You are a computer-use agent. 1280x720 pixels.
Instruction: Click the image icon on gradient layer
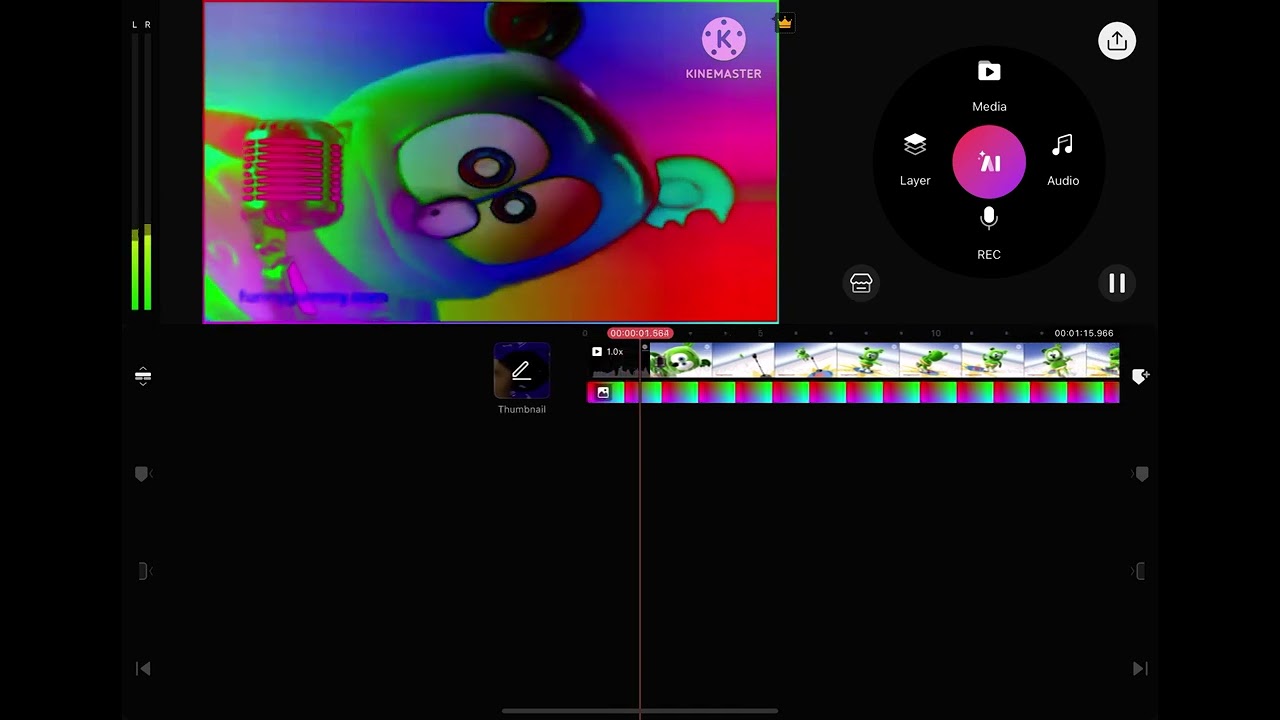[603, 393]
